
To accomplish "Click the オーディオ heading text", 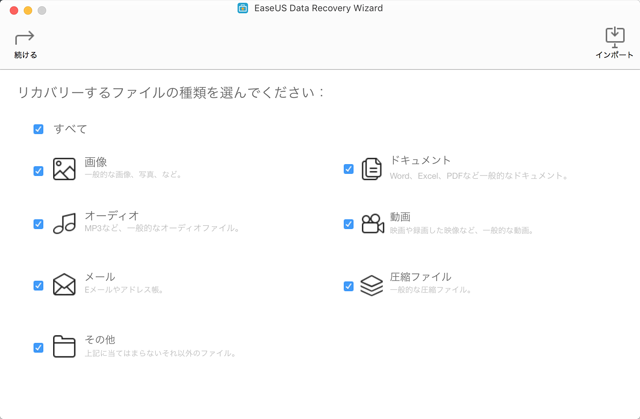I will point(112,215).
